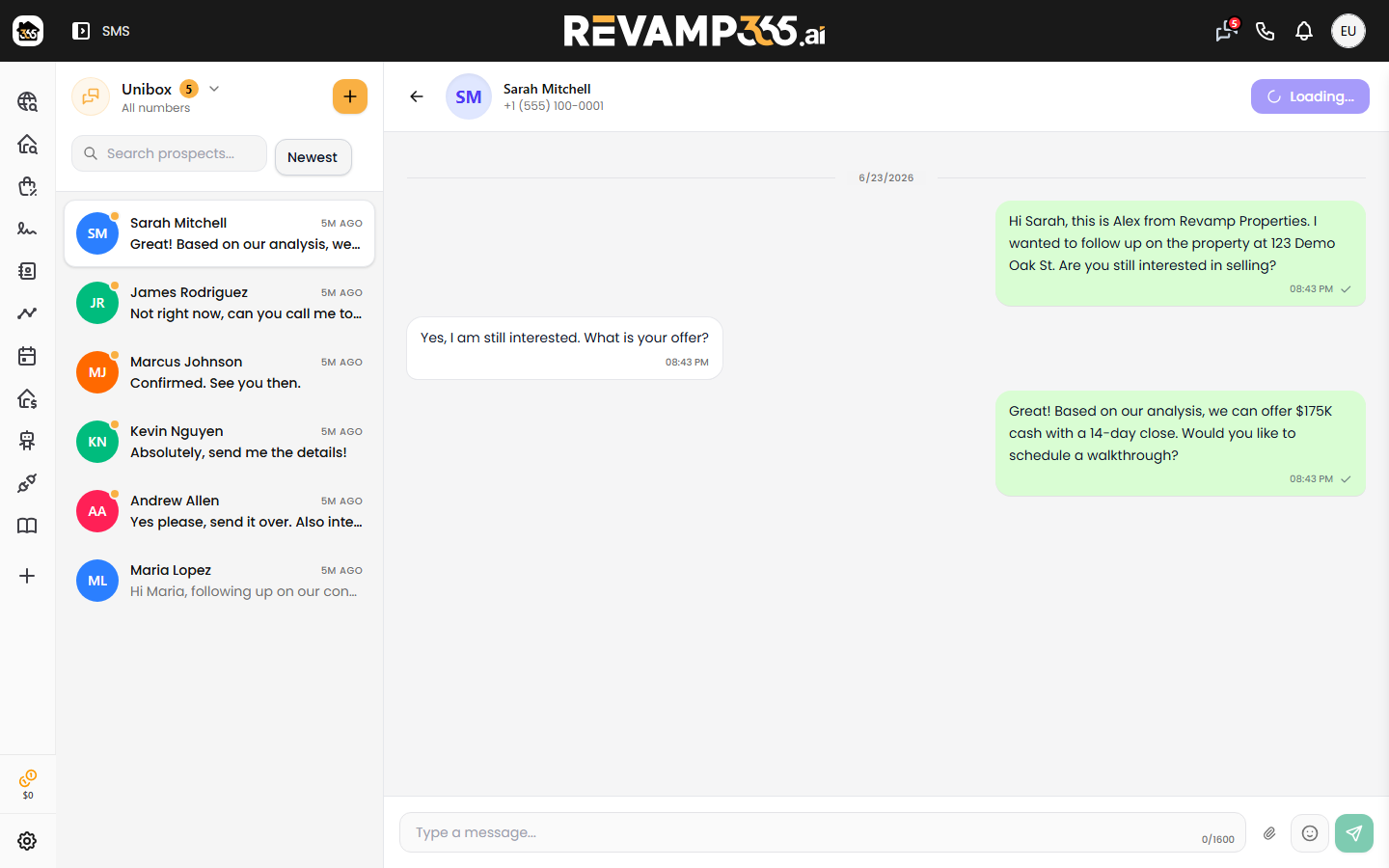Open the notifications bell icon
Viewport: 1389px width, 868px height.
click(1304, 31)
